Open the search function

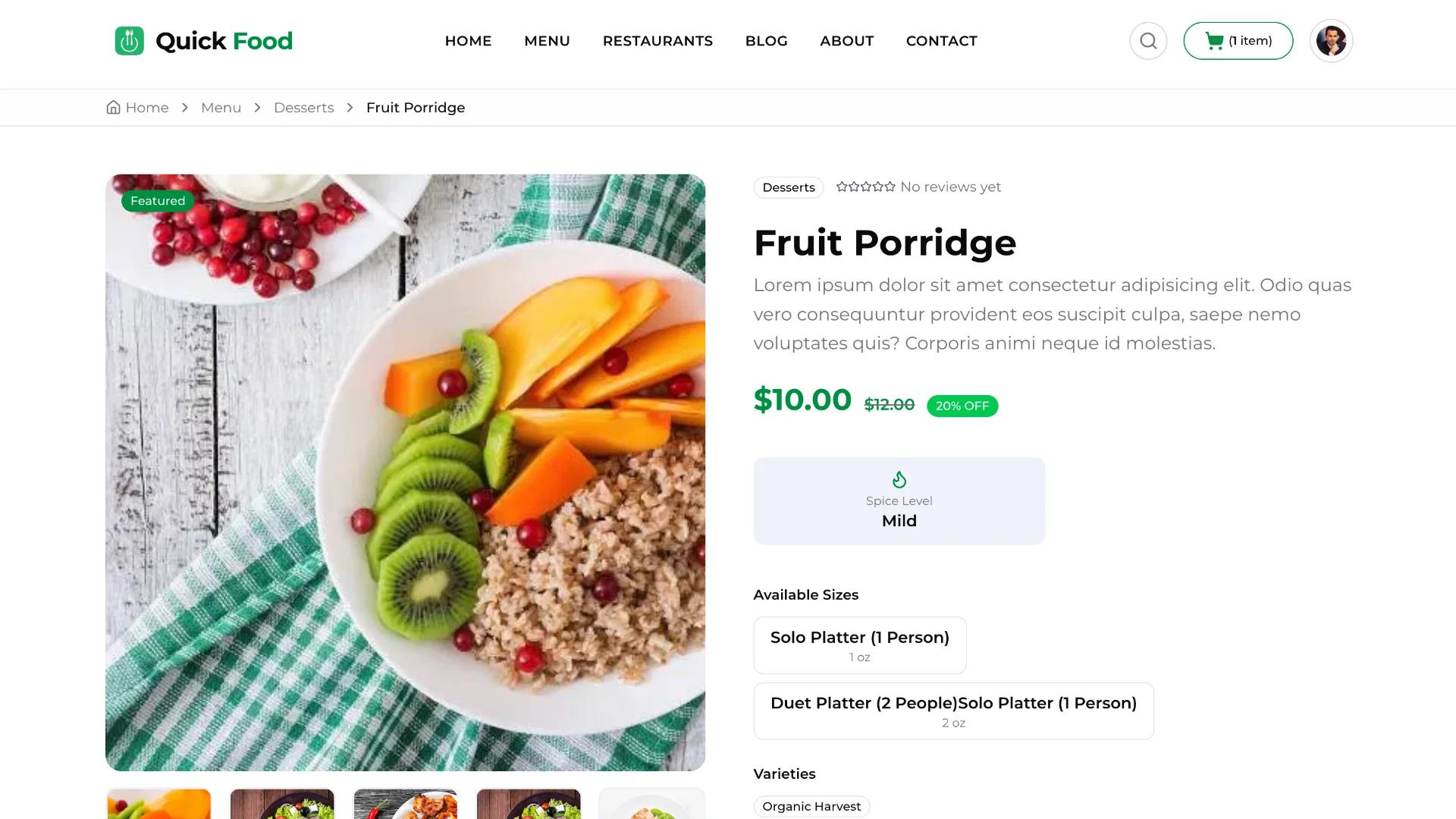pyautogui.click(x=1148, y=41)
